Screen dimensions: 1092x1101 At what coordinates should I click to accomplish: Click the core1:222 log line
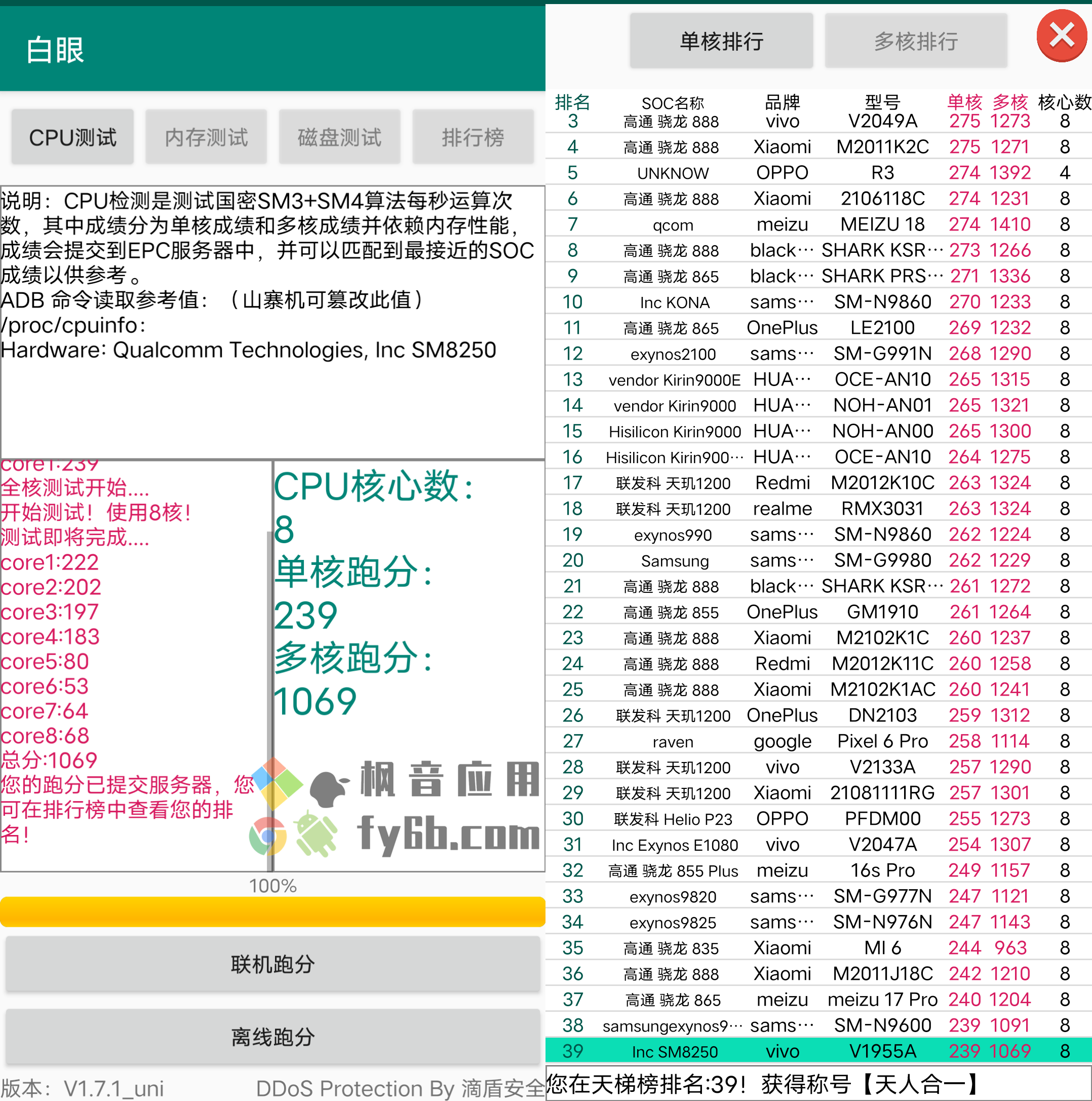[50, 562]
